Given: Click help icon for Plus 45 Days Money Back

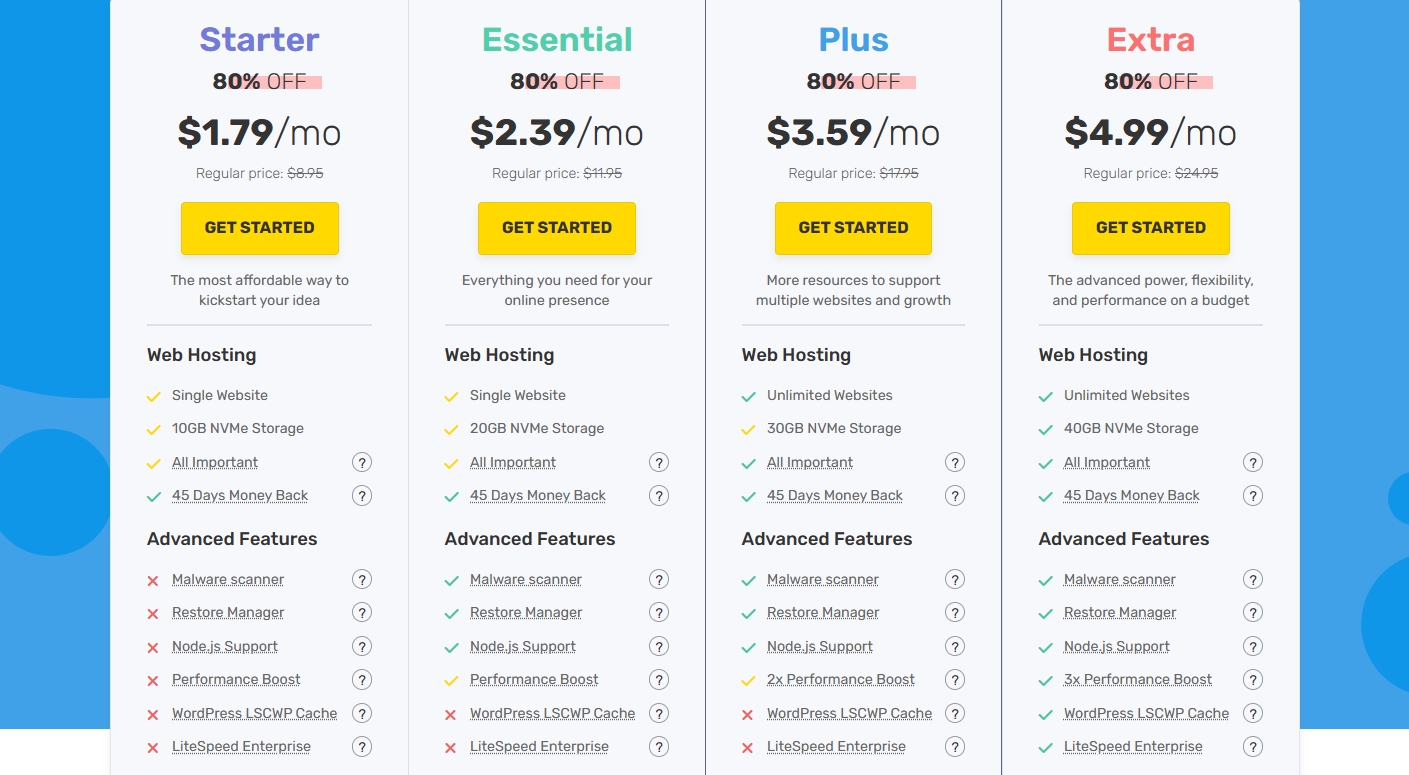Looking at the screenshot, I should tap(955, 495).
